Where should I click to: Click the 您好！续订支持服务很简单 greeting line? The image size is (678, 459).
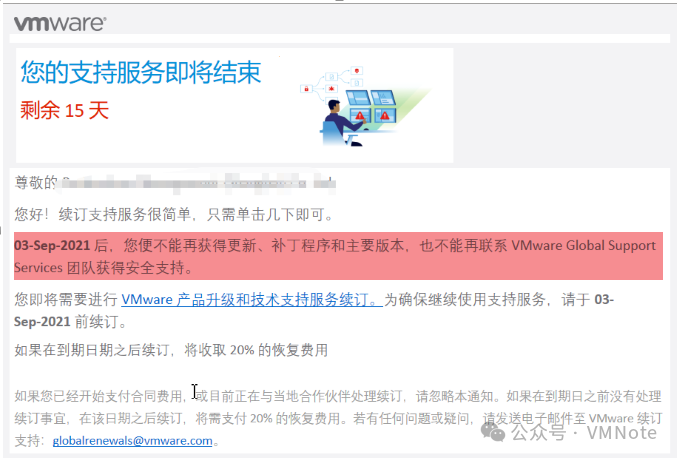[x=174, y=214]
